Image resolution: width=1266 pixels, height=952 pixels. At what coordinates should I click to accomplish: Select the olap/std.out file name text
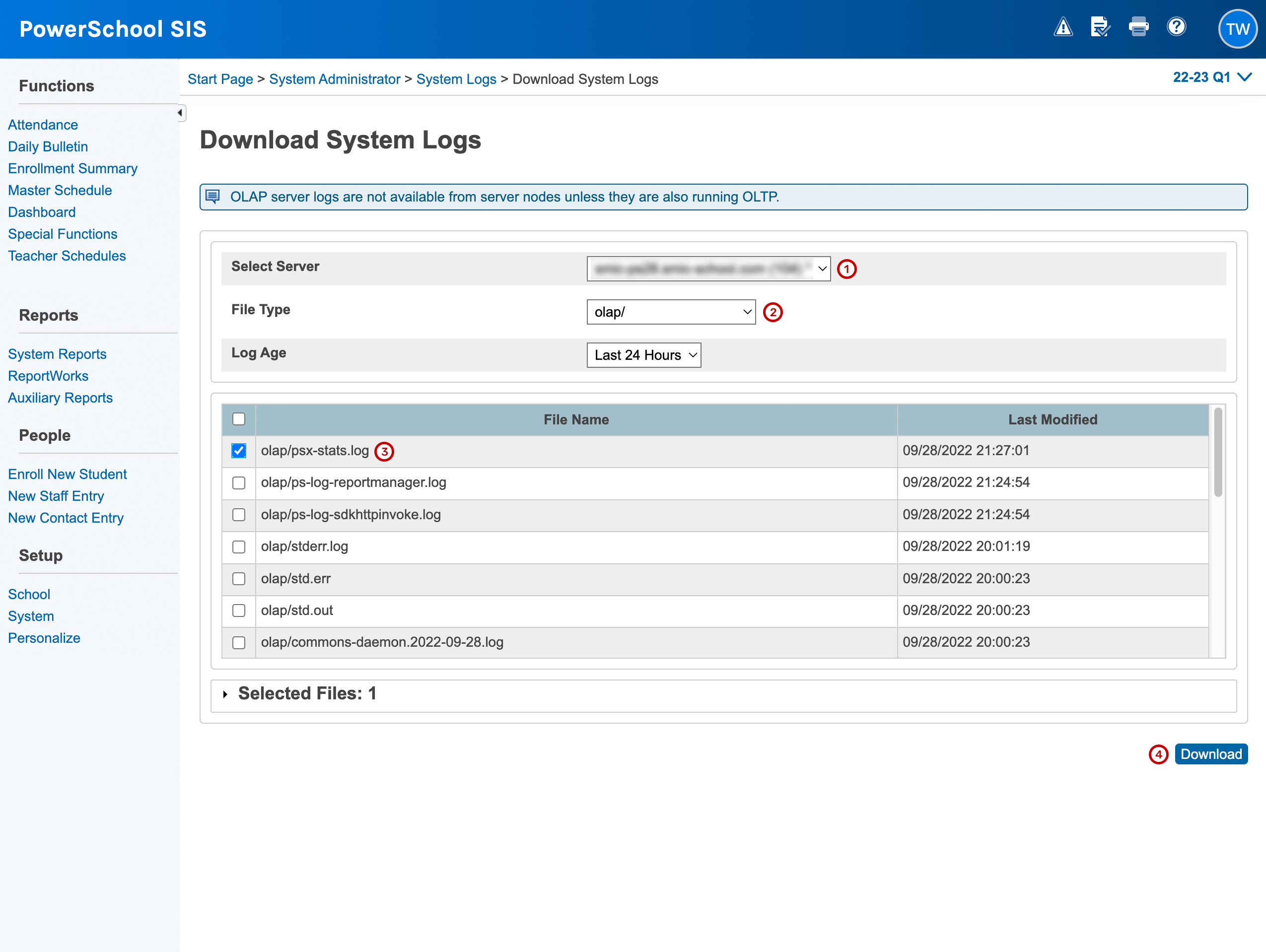click(297, 611)
